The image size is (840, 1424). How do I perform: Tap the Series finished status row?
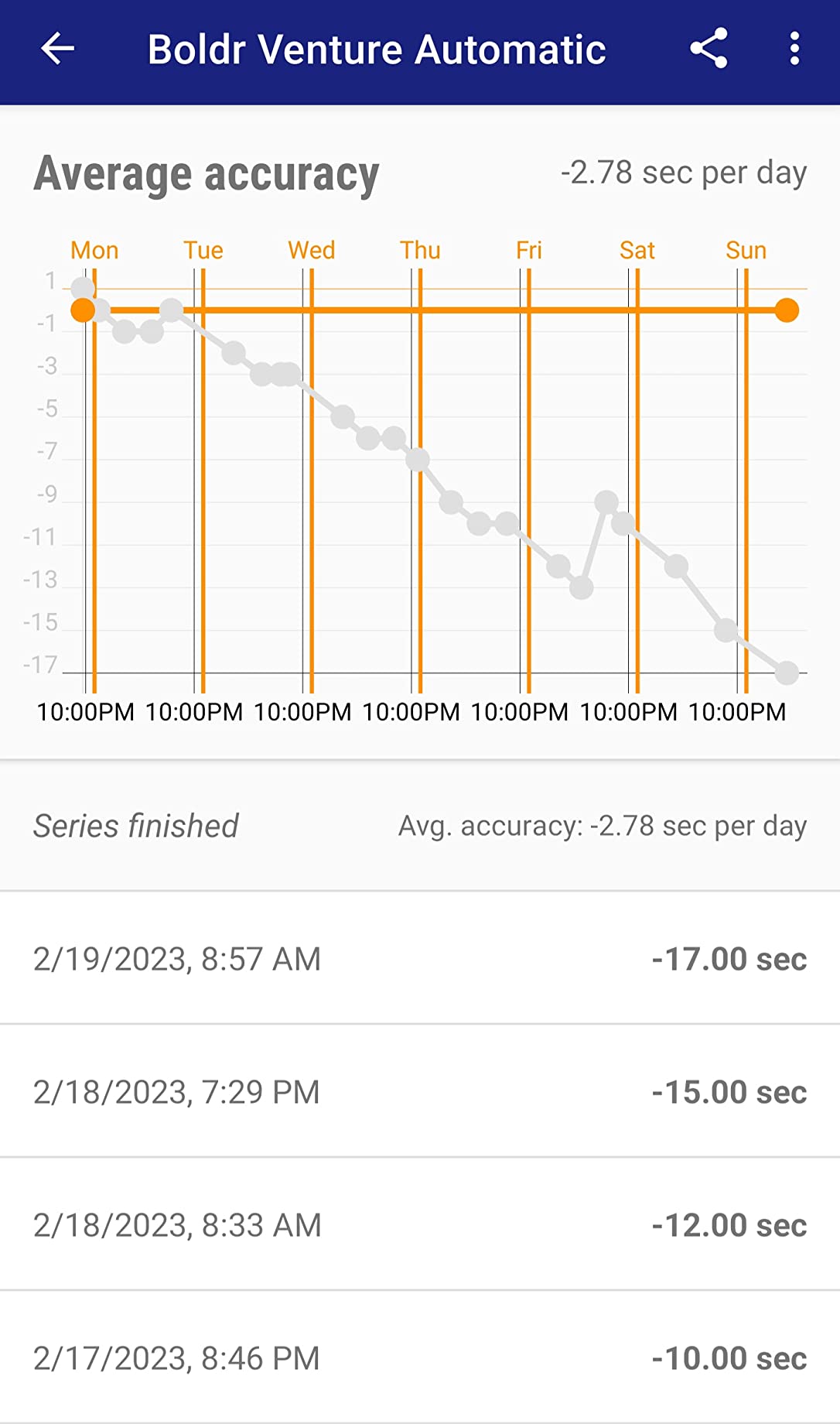click(x=420, y=826)
